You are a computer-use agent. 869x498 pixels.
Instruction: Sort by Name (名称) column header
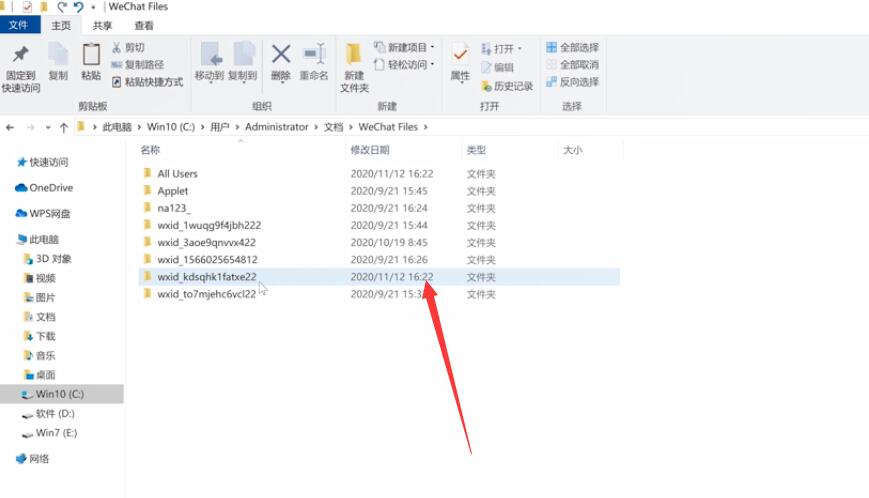coord(150,150)
